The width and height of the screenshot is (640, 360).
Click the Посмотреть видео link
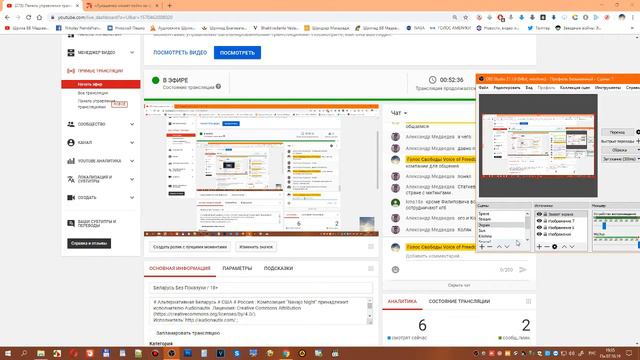tap(180, 53)
